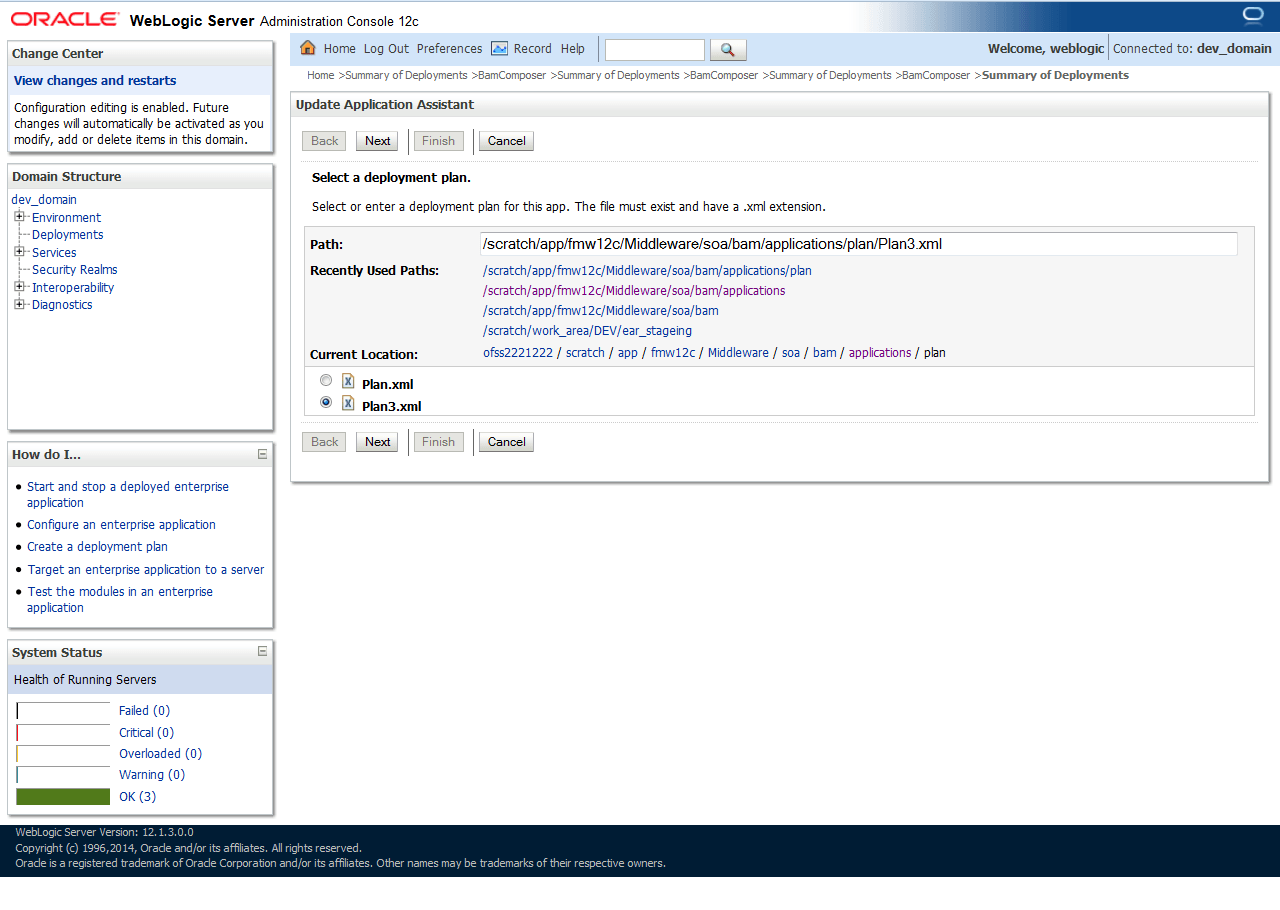The width and height of the screenshot is (1280, 910).
Task: Select Deployments in the Domain Structure tree
Action: (x=67, y=235)
